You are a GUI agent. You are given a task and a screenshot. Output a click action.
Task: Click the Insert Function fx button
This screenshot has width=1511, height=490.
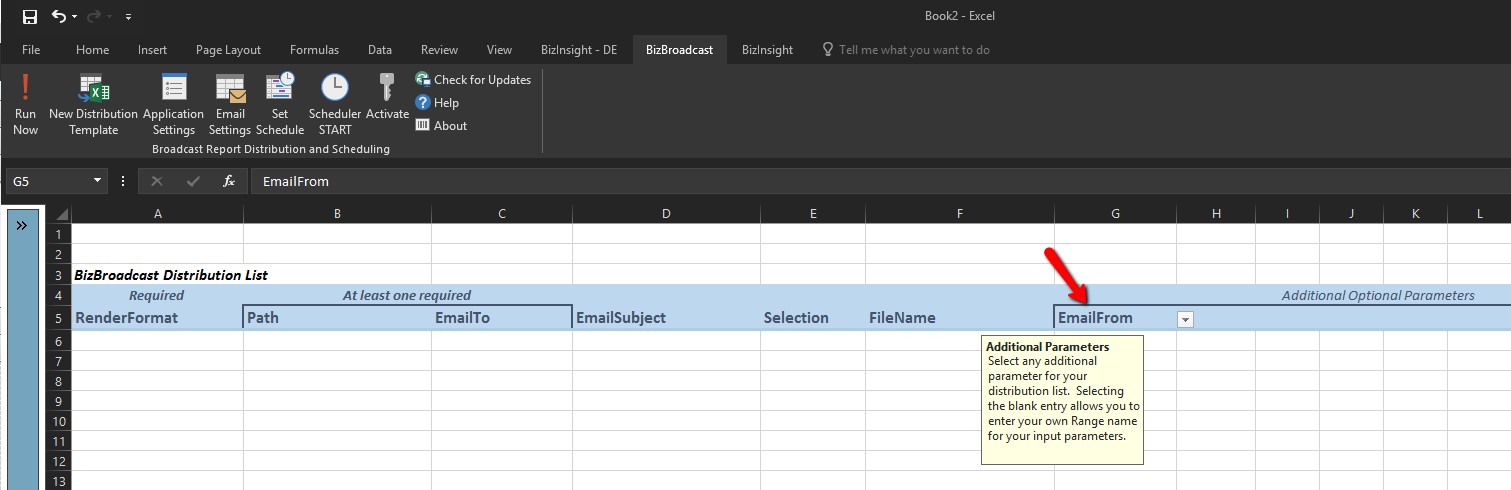click(x=229, y=181)
